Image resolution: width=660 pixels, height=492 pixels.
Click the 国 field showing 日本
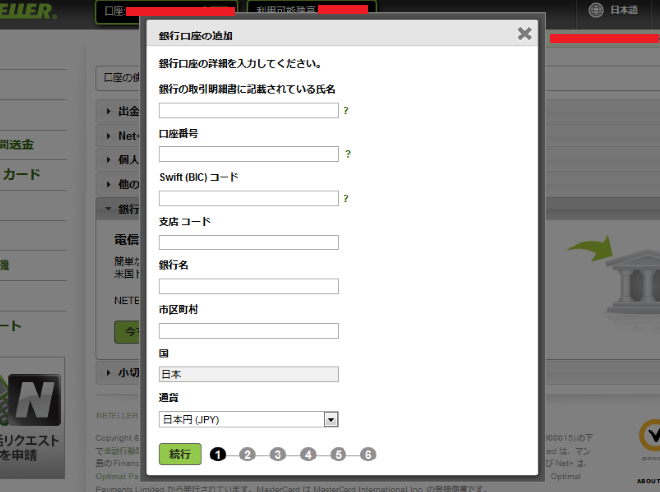pos(249,374)
